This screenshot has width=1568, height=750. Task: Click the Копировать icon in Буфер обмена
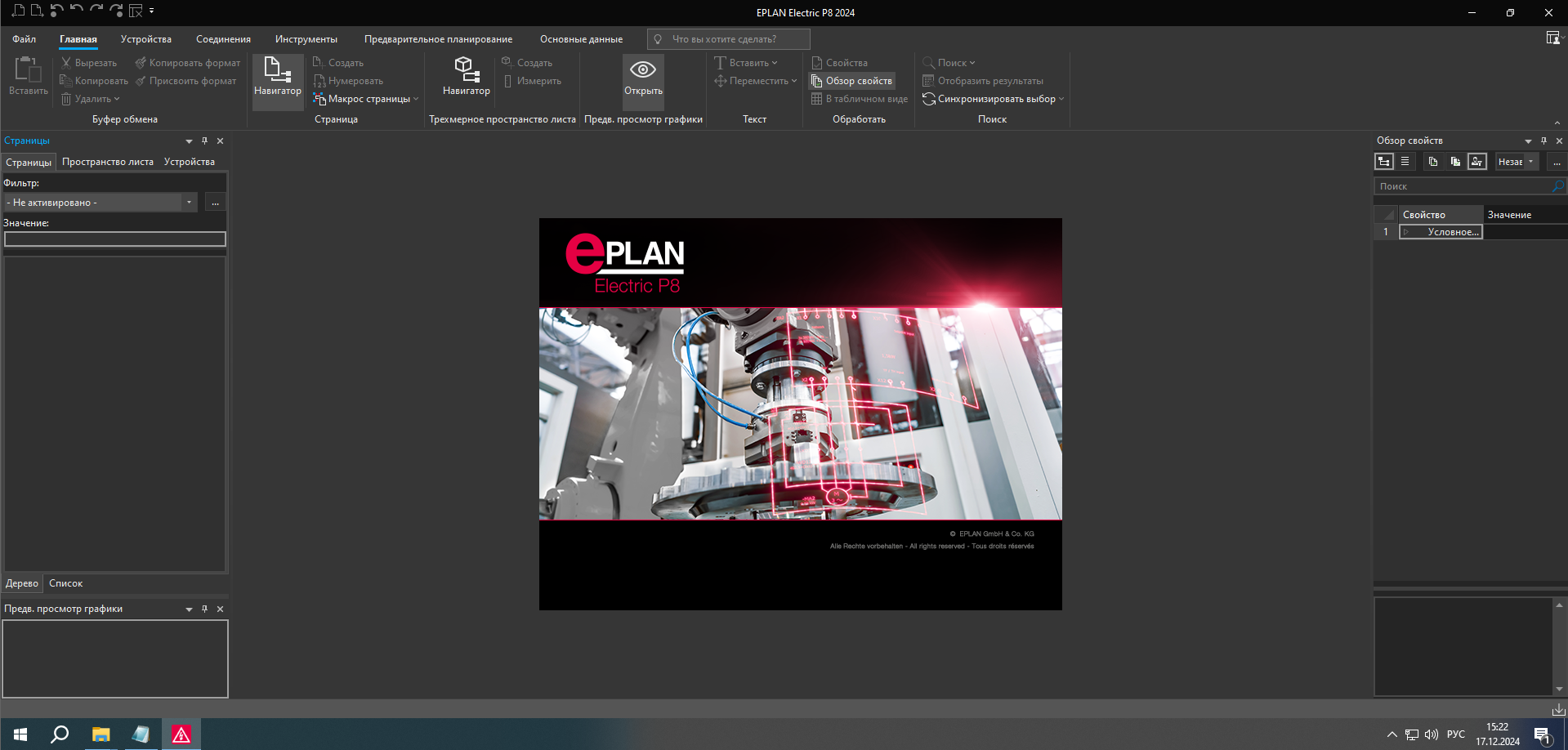click(x=65, y=80)
